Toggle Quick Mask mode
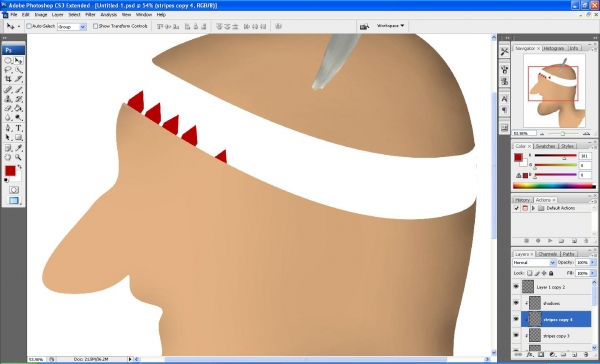The width and height of the screenshot is (600, 364). [14, 190]
